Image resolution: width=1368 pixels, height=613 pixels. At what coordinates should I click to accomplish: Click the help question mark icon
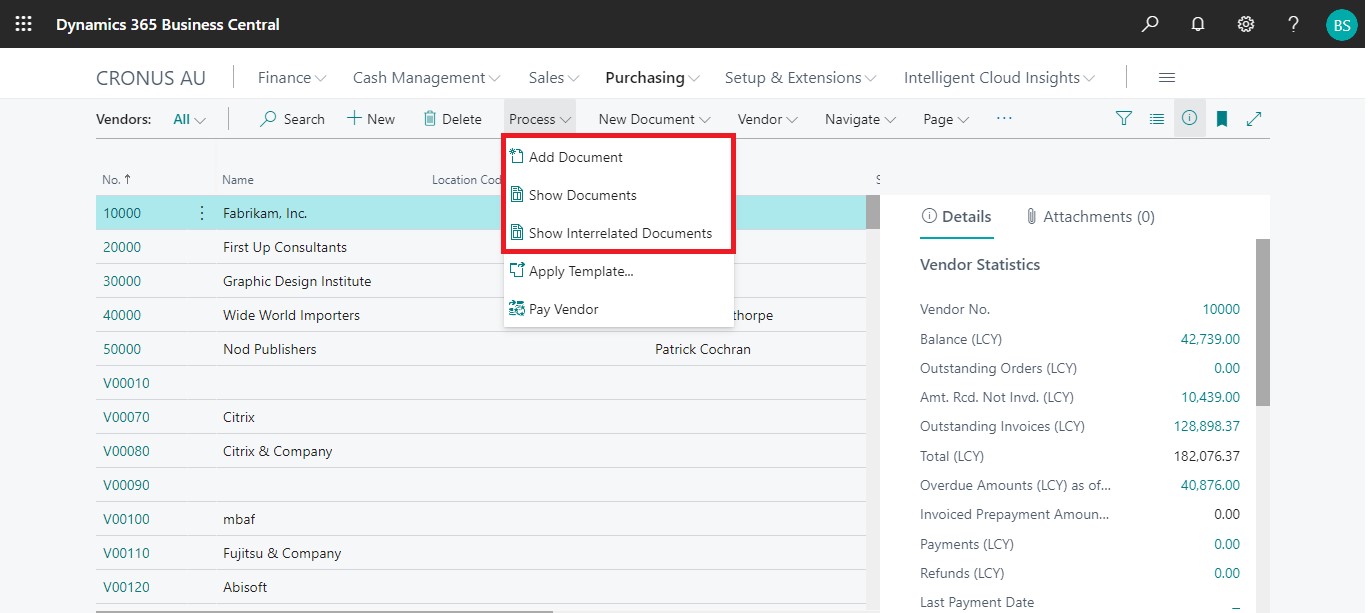coord(1293,24)
